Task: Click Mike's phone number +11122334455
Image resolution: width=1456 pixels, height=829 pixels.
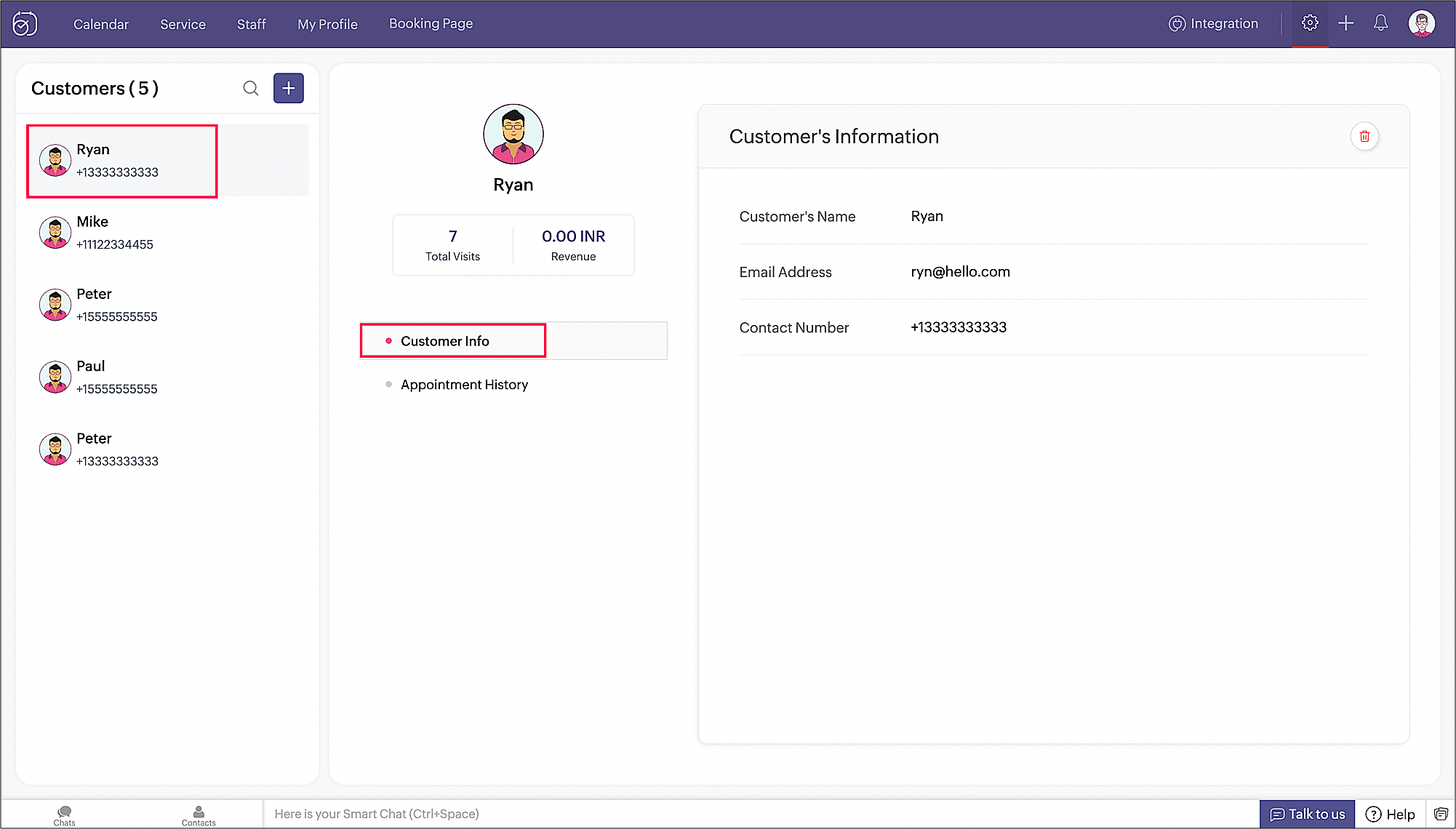Action: tap(115, 244)
